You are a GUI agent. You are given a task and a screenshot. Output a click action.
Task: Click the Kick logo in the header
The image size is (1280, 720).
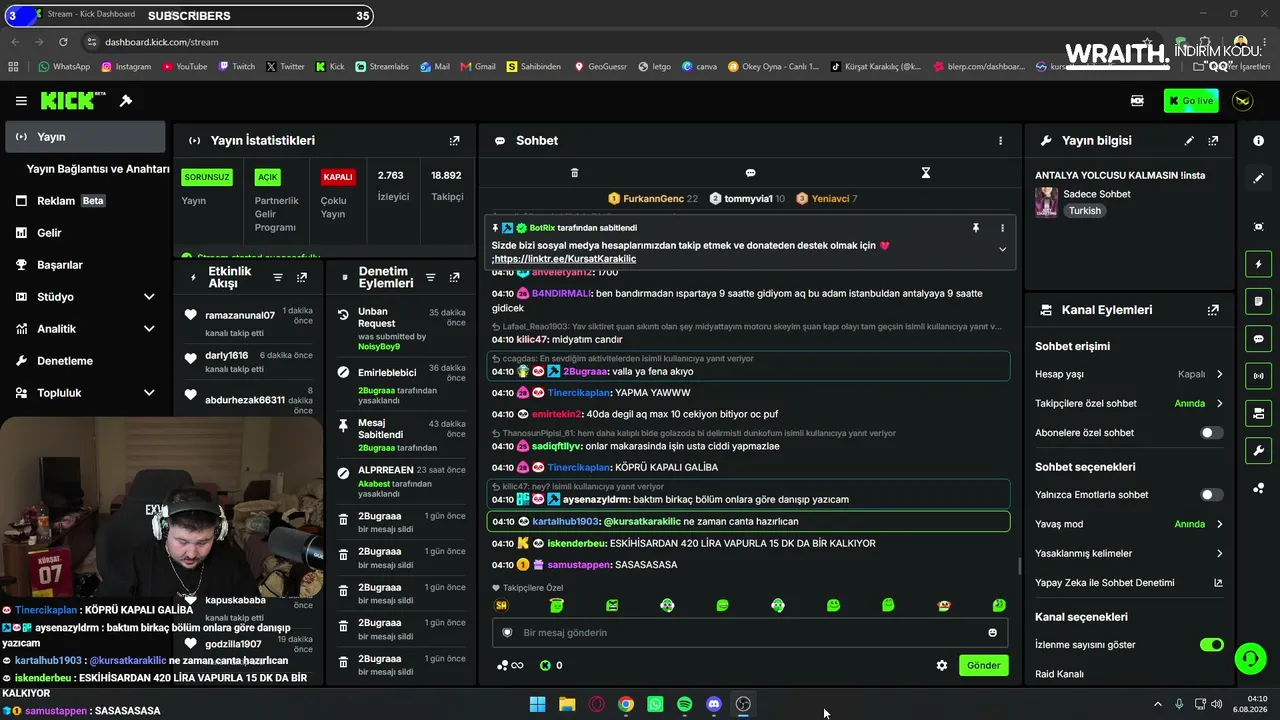(73, 101)
